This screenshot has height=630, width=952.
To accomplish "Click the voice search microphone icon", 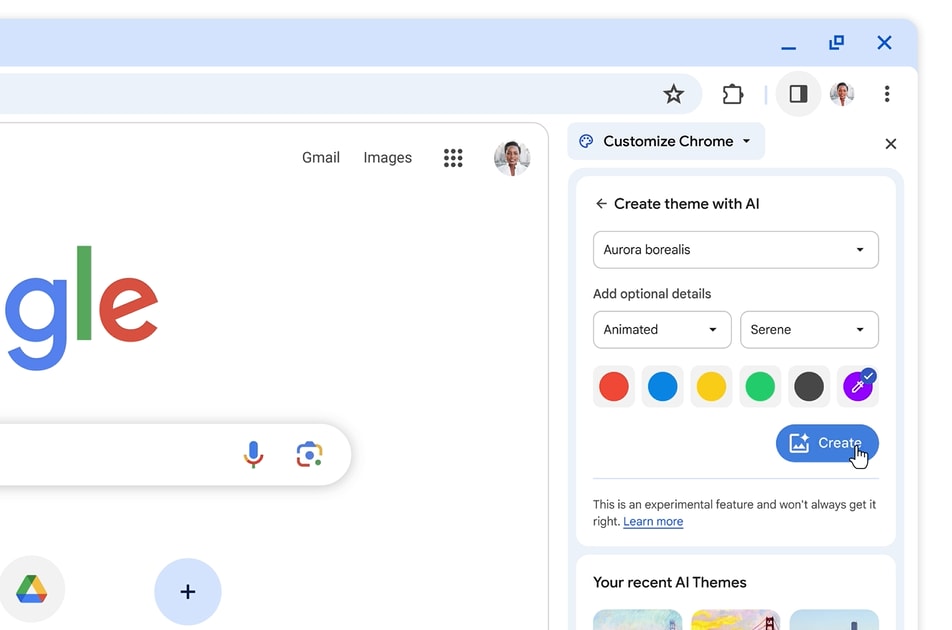I will pyautogui.click(x=253, y=454).
